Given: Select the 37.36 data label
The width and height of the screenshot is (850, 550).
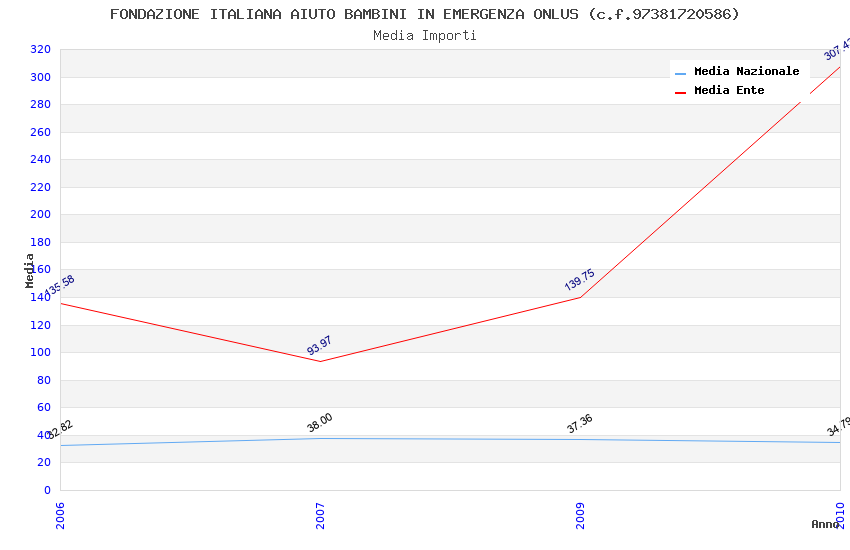Looking at the screenshot, I should [579, 424].
